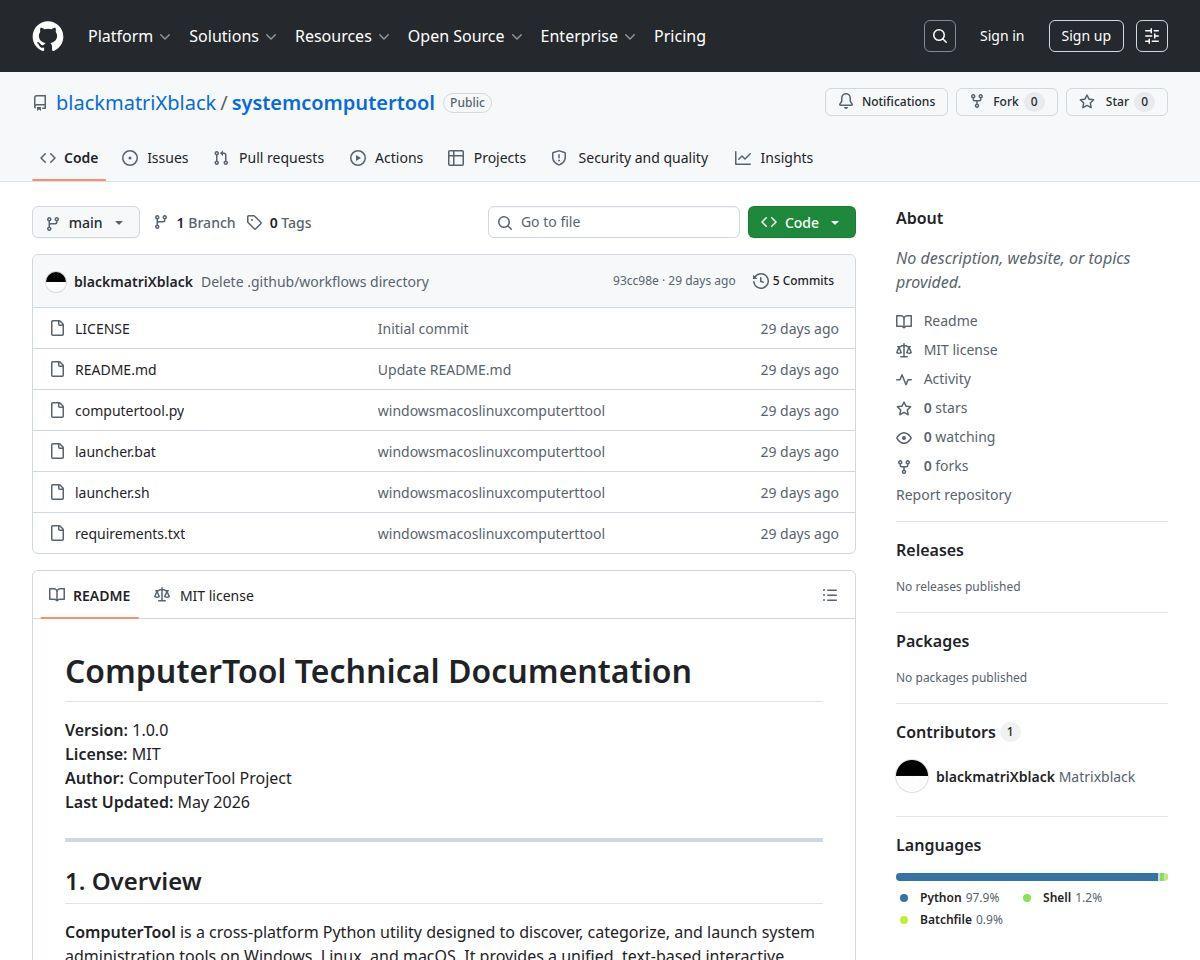Select the MIT license tab in file viewer

(204, 595)
